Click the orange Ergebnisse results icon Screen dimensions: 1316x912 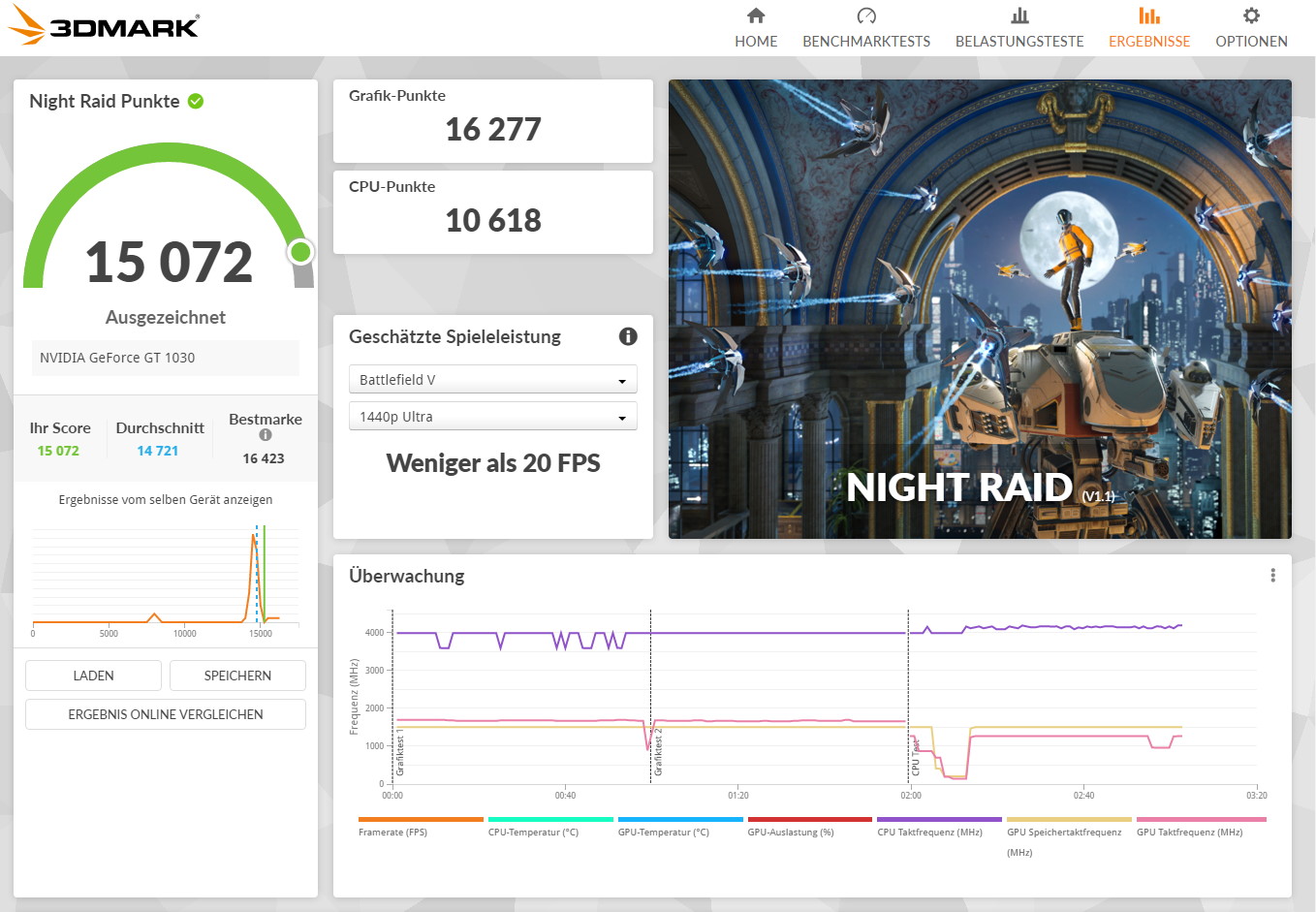(1149, 16)
